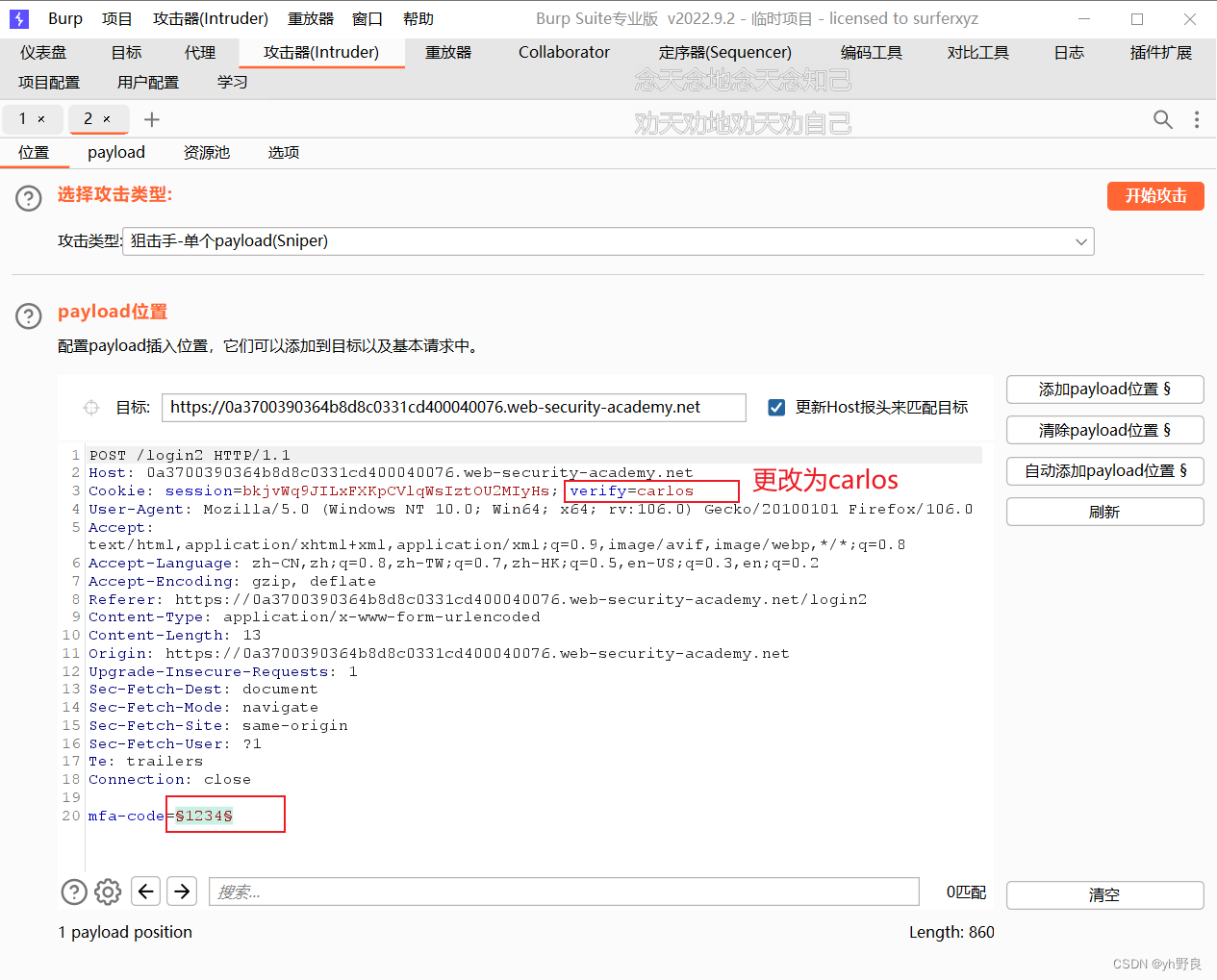Add a new Intruder tab with plus icon
This screenshot has width=1217, height=980.
(151, 119)
